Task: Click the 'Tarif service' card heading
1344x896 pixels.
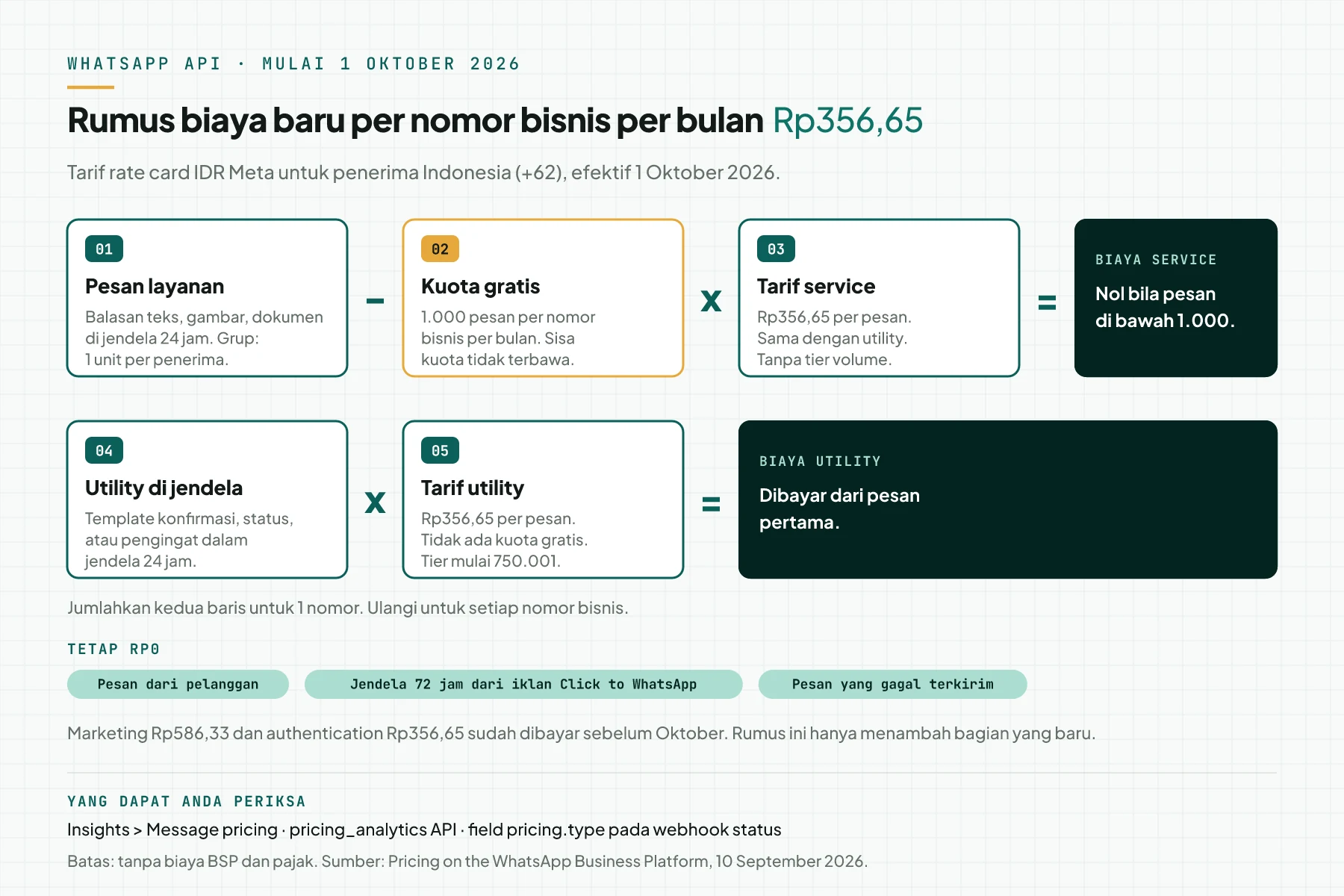Action: 816,286
